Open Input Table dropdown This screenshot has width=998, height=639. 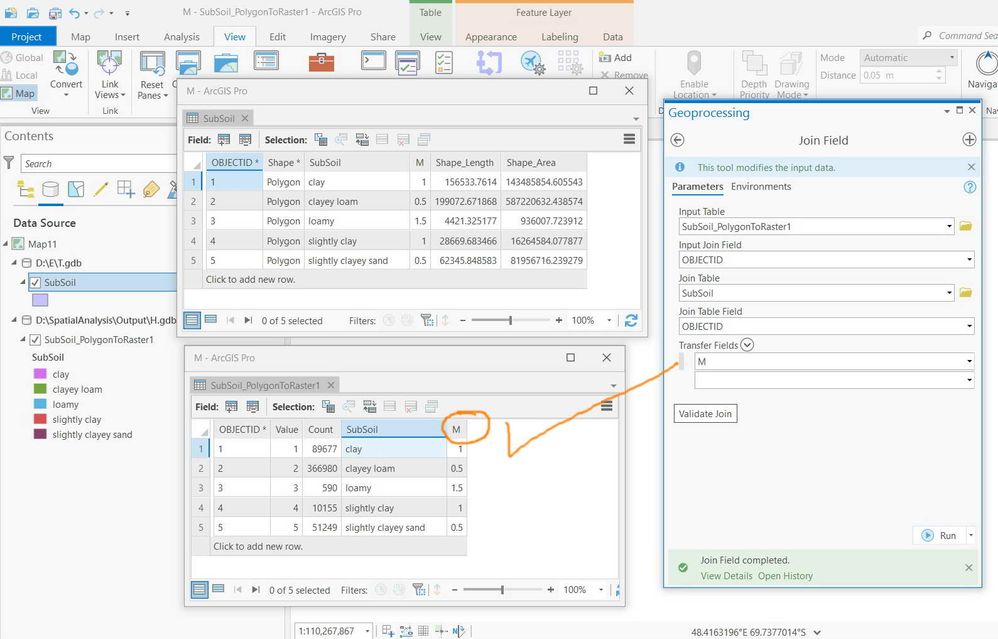(x=949, y=226)
